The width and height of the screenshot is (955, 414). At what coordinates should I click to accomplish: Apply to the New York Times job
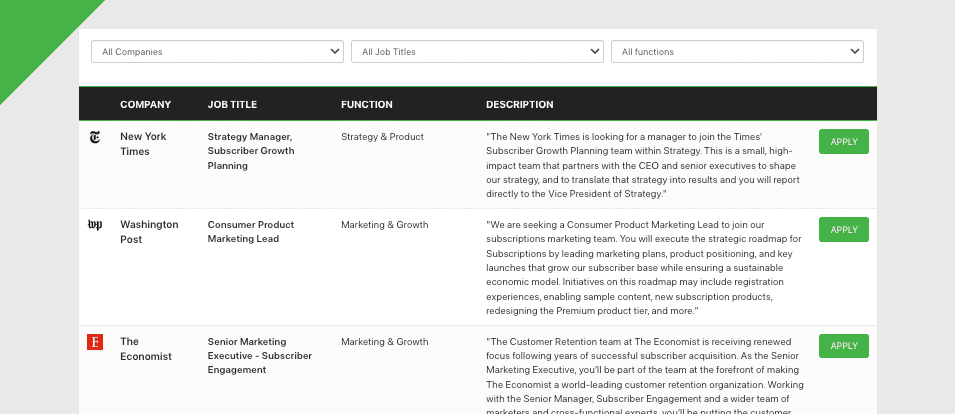pyautogui.click(x=844, y=142)
